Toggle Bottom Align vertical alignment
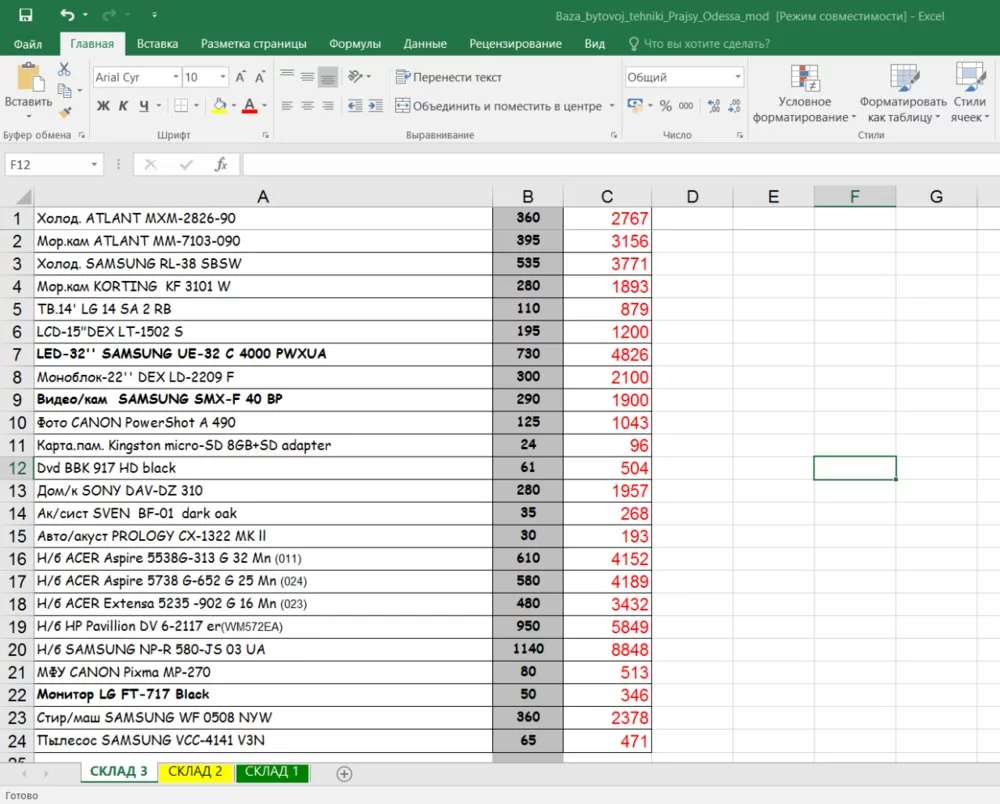This screenshot has width=1000, height=804. tap(328, 77)
